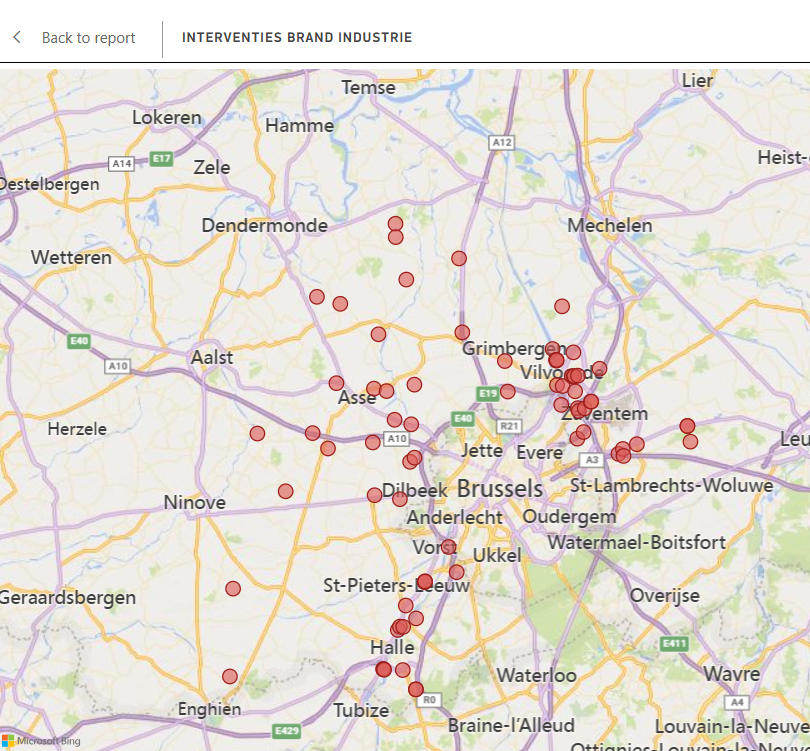Click the A3 road shield

(592, 460)
